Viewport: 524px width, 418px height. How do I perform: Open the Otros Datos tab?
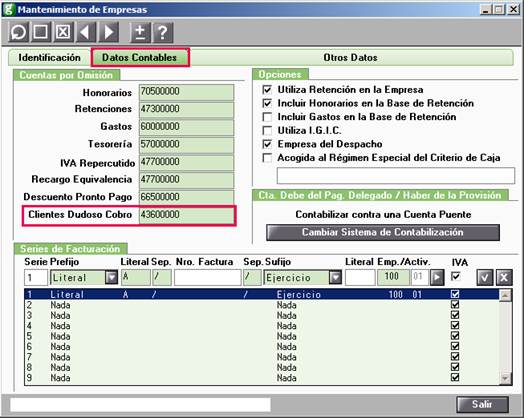[350, 57]
